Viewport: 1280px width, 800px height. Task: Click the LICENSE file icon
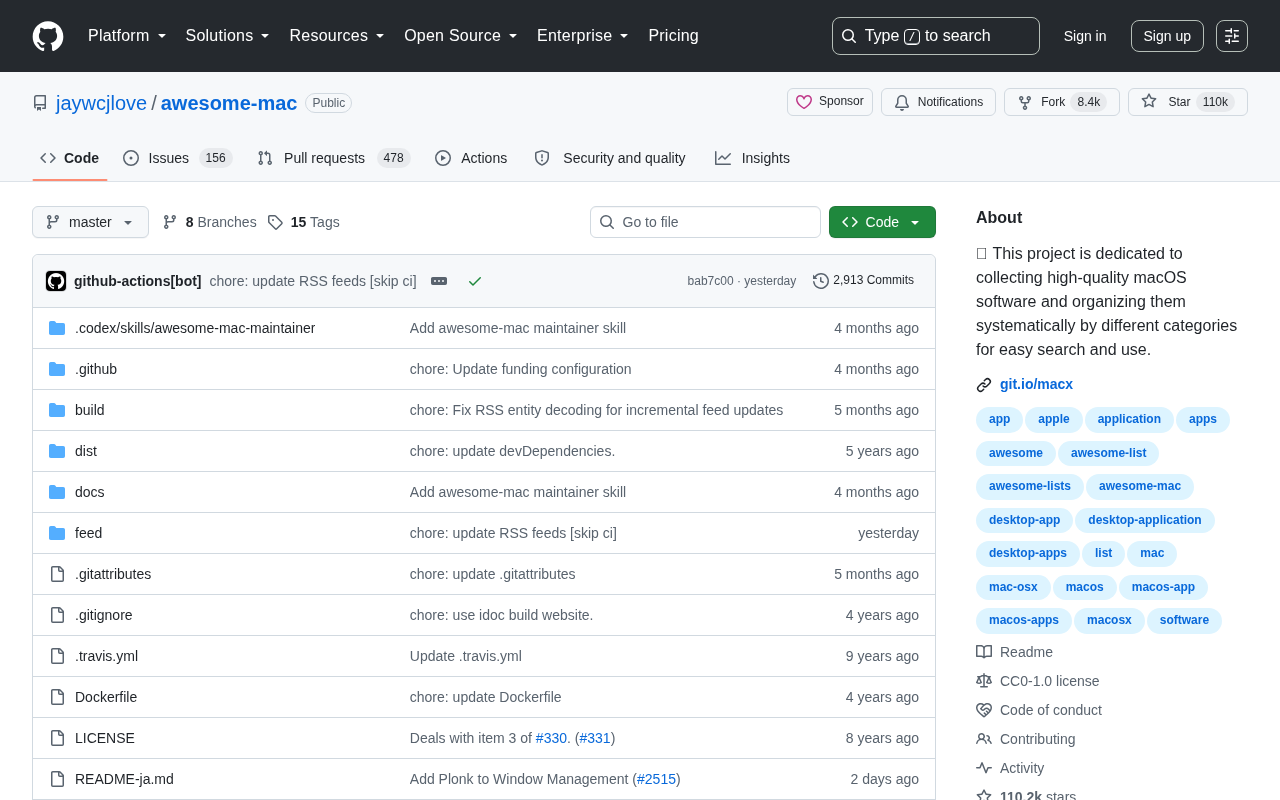pos(57,738)
